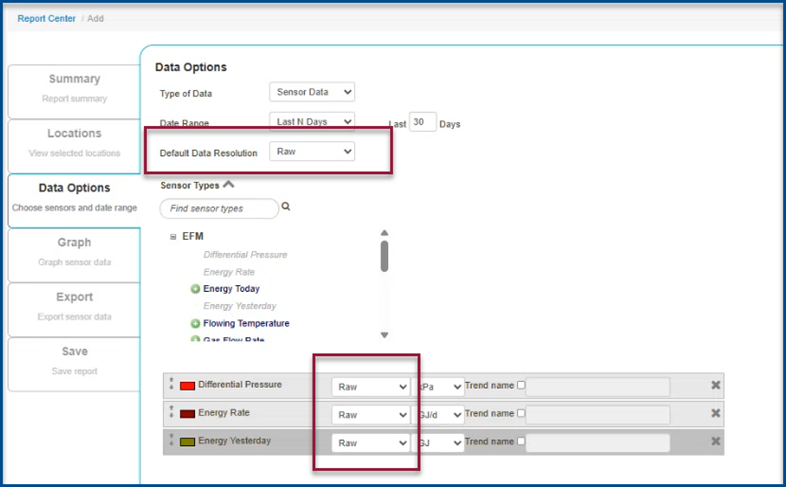This screenshot has height=487, width=786.
Task: Click the Find sensor types search field
Action: (x=219, y=208)
